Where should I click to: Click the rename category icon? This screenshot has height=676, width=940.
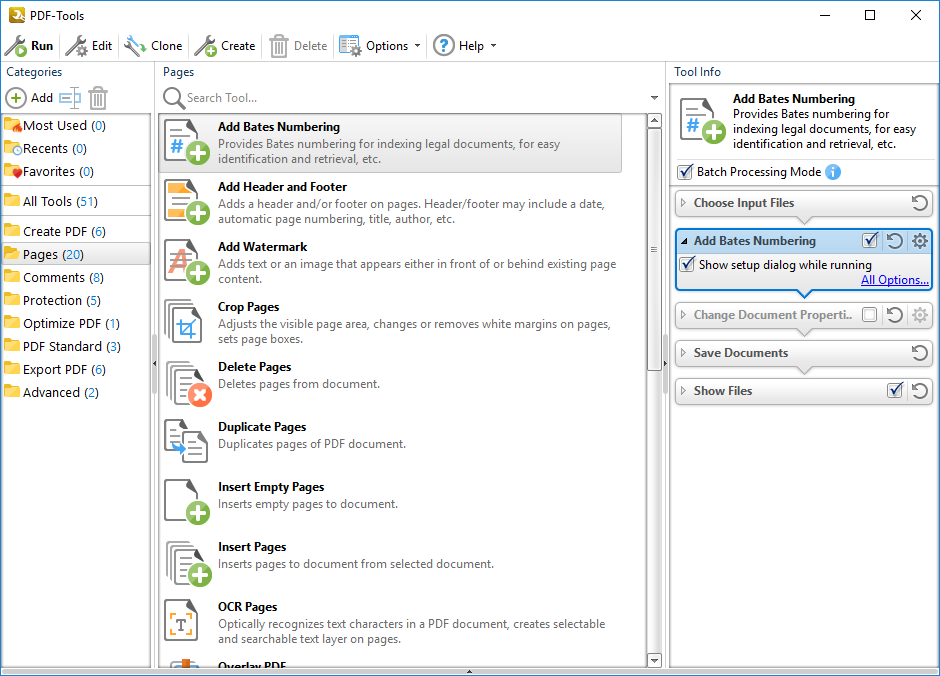coord(69,98)
